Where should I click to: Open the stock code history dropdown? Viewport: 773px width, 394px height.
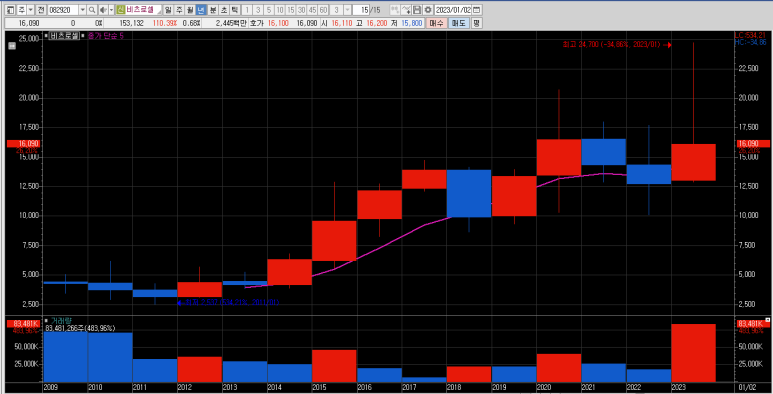82,10
